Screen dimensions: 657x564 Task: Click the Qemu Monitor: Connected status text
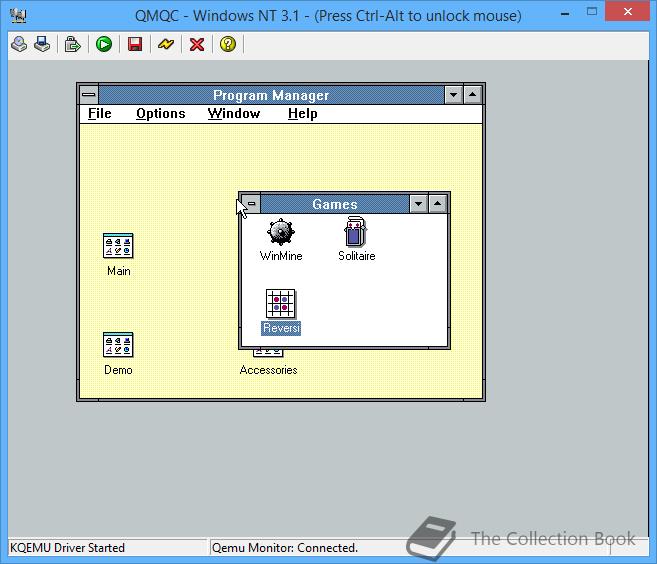pyautogui.click(x=285, y=548)
